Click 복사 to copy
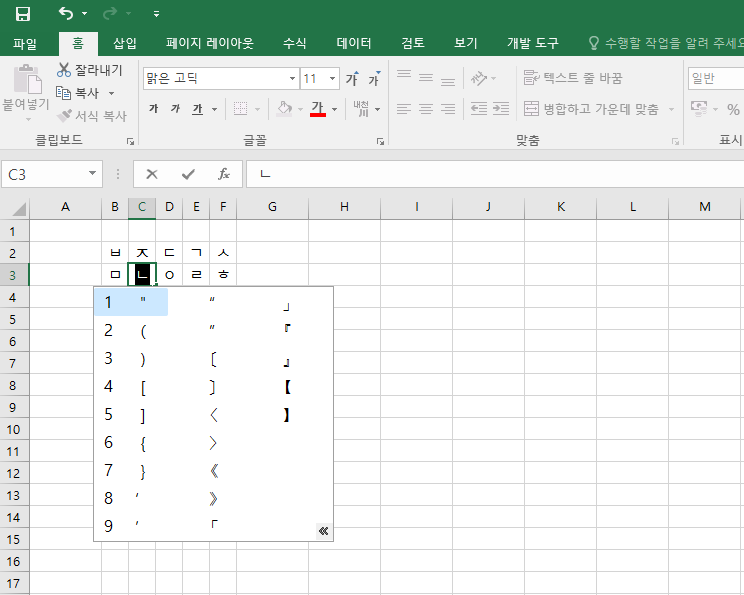This screenshot has height=595, width=744. pyautogui.click(x=78, y=93)
